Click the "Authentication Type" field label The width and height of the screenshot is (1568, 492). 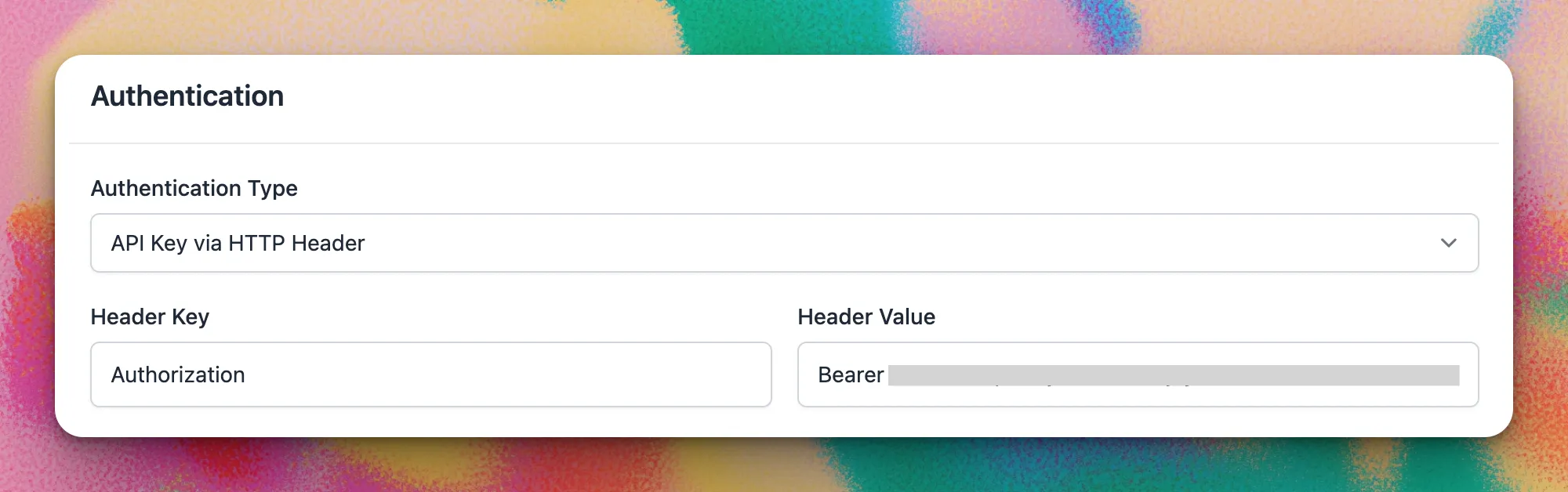pos(194,188)
